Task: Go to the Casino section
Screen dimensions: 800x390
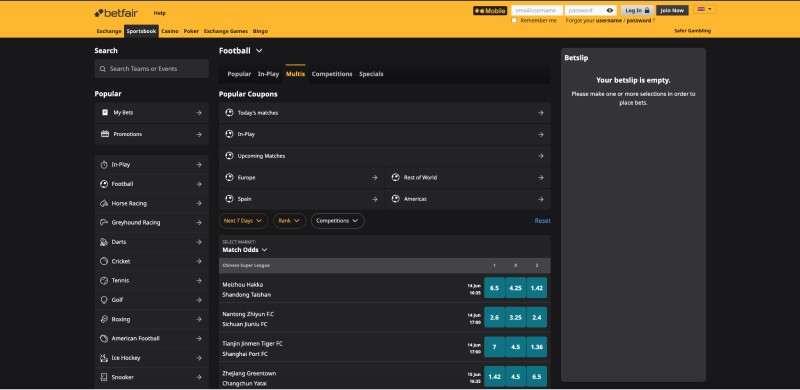Action: 170,31
